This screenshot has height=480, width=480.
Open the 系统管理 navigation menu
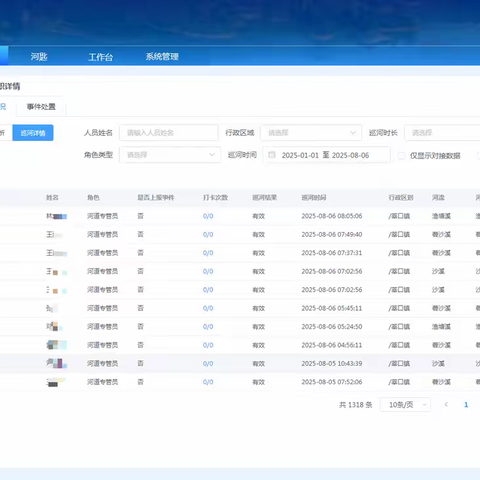click(x=162, y=57)
